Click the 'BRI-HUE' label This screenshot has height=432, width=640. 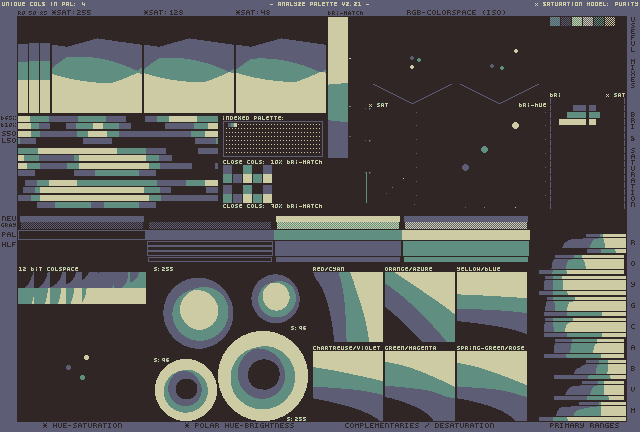coord(532,105)
